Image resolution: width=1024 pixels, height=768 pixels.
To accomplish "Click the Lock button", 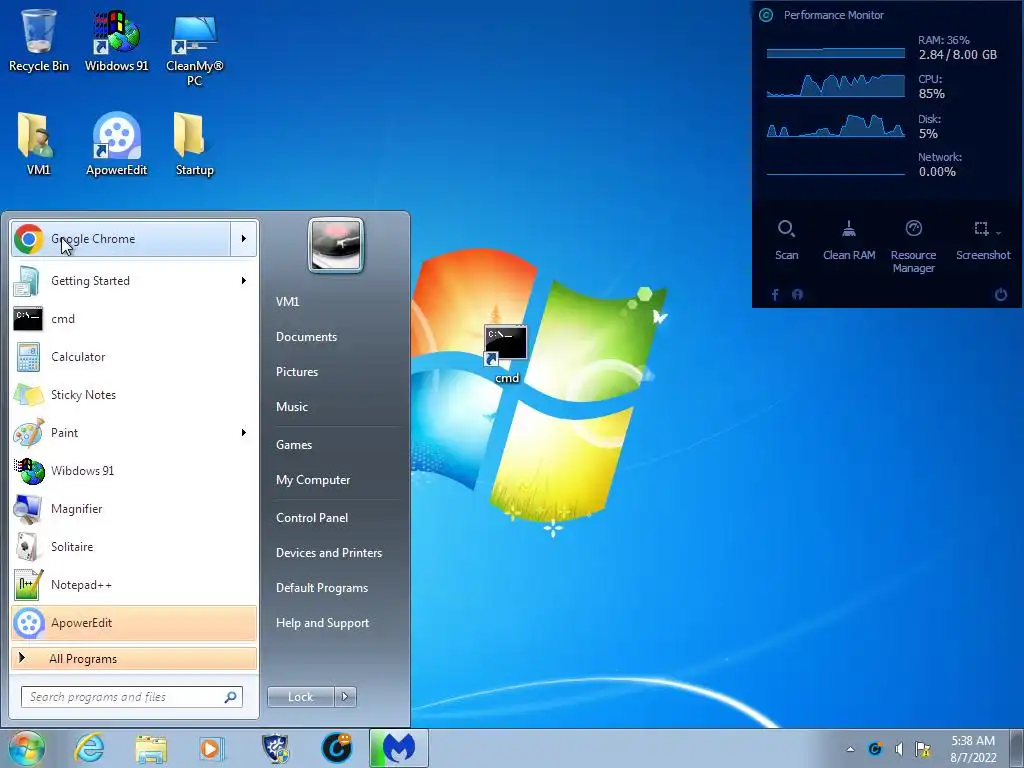I will tap(300, 697).
